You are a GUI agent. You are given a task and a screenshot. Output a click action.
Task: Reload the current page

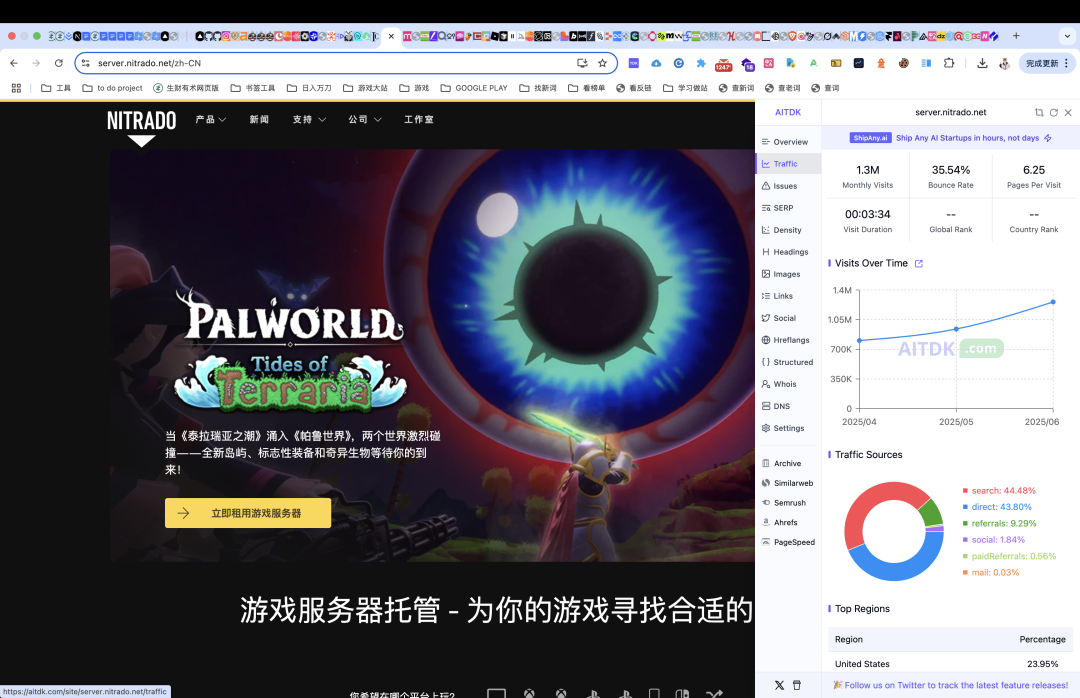59,63
